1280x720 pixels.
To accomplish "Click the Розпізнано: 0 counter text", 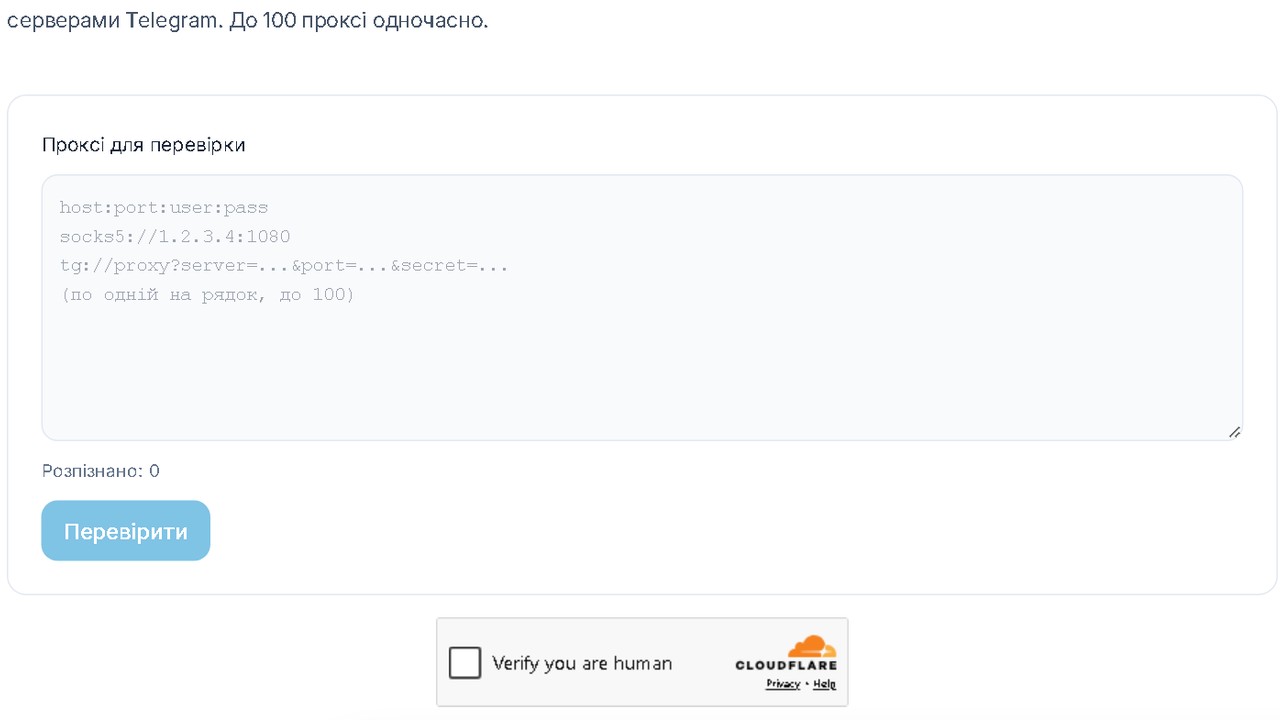I will [x=101, y=471].
